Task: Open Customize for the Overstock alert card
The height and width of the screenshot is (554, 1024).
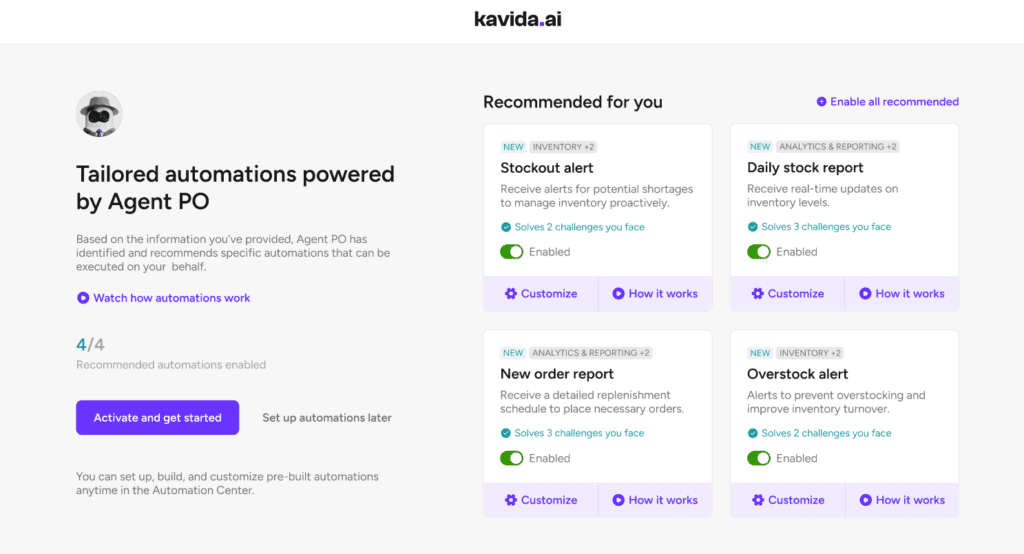Action: (788, 500)
